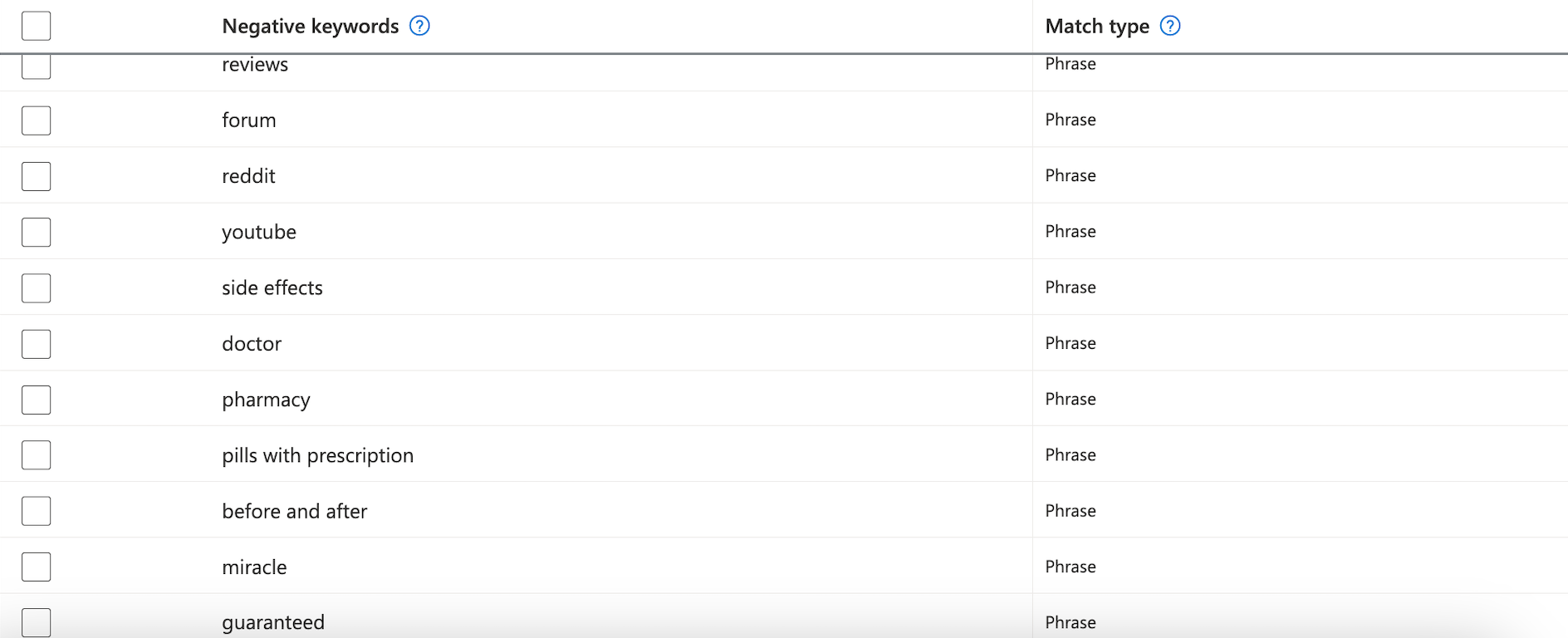Screen dimensions: 1568x638
Task: Open match type Phrase for youtube row
Action: (x=1071, y=231)
